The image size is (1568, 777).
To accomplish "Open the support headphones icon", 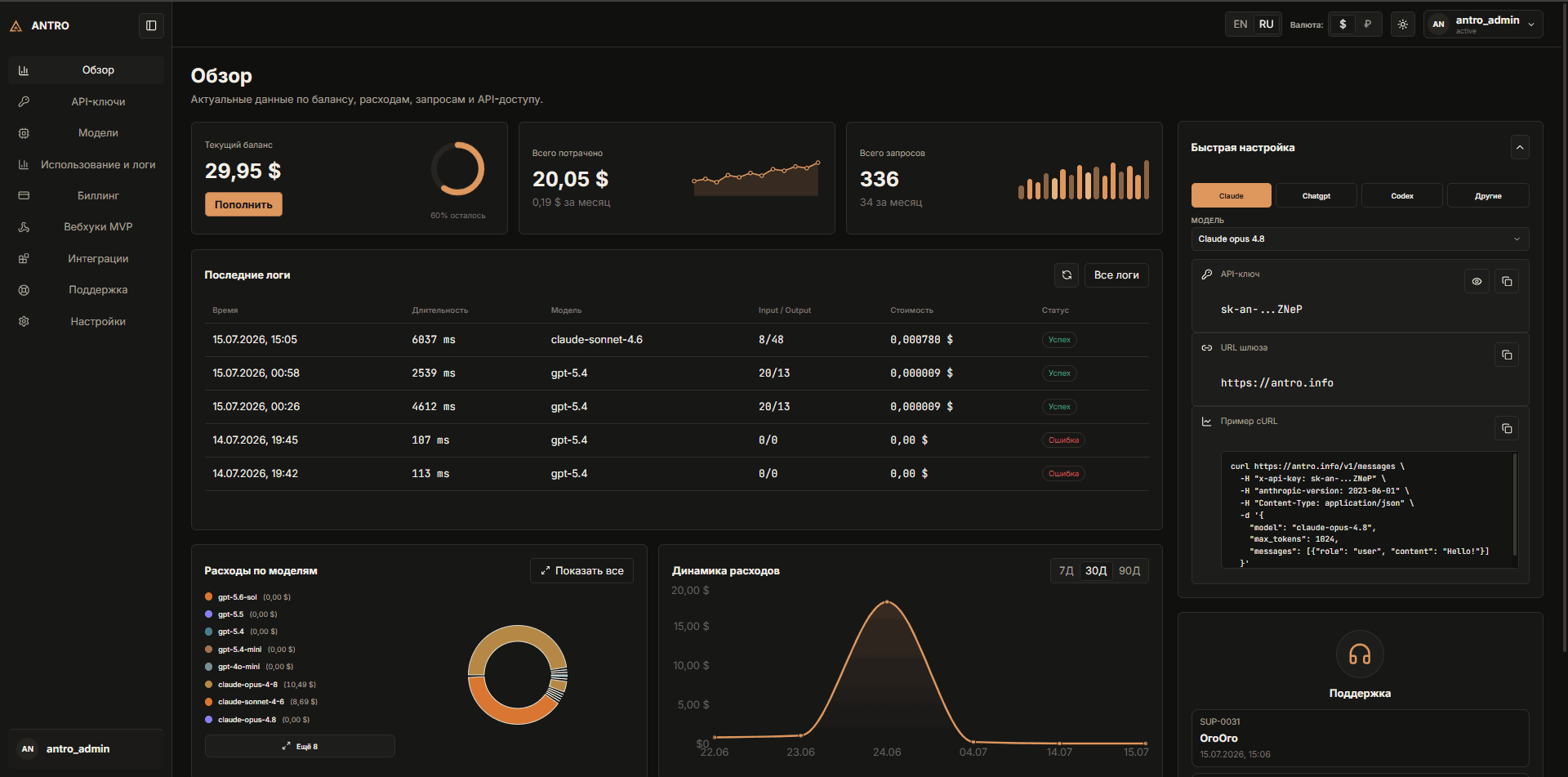I will tap(1360, 654).
